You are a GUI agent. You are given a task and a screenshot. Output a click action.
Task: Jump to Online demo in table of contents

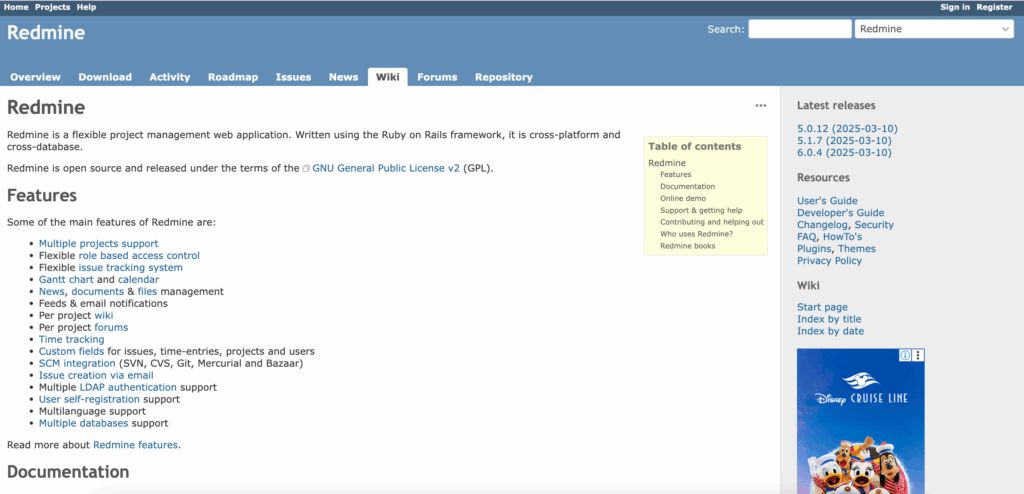pyautogui.click(x=682, y=198)
